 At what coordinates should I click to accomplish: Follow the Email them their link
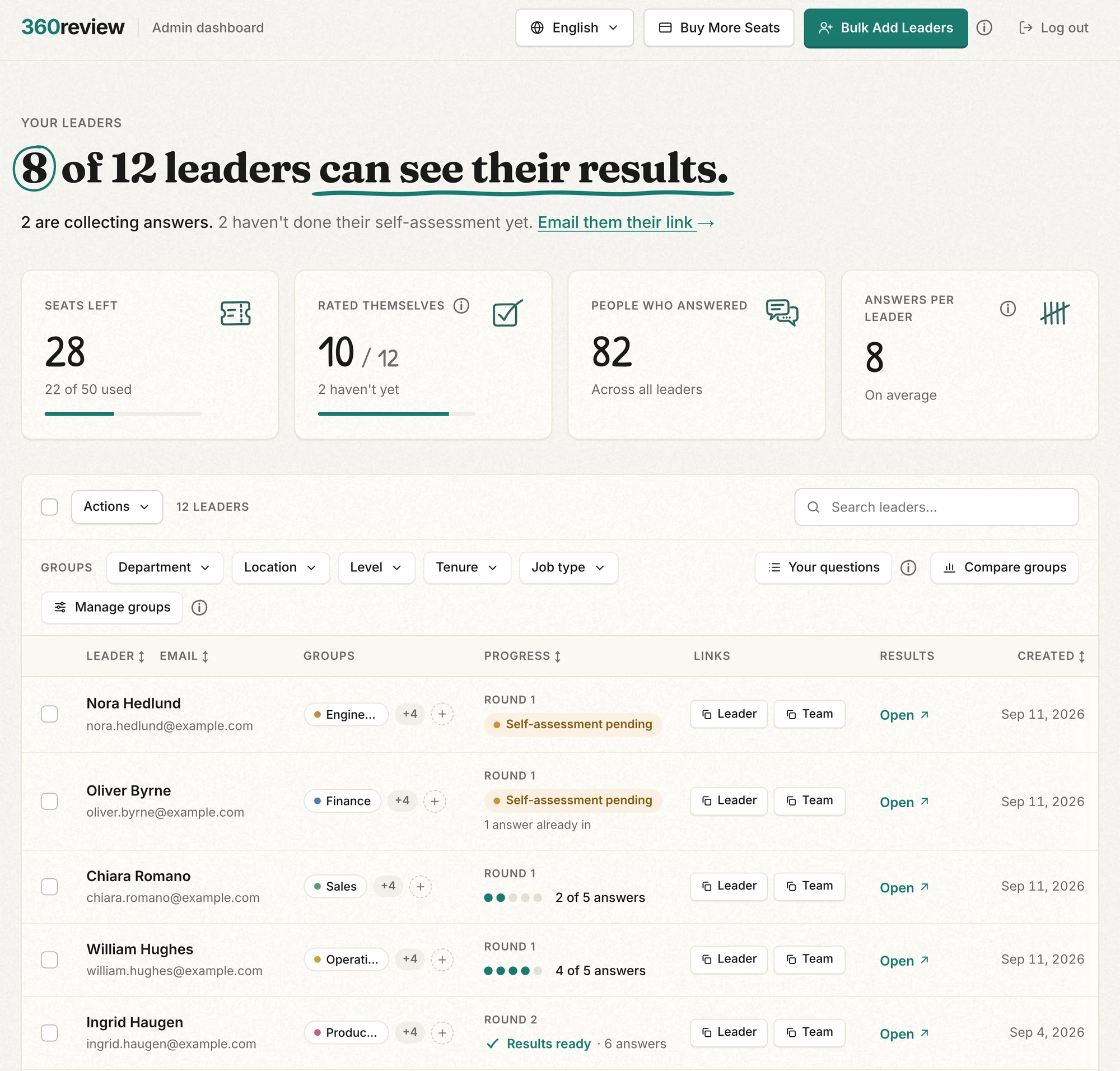coord(626,222)
